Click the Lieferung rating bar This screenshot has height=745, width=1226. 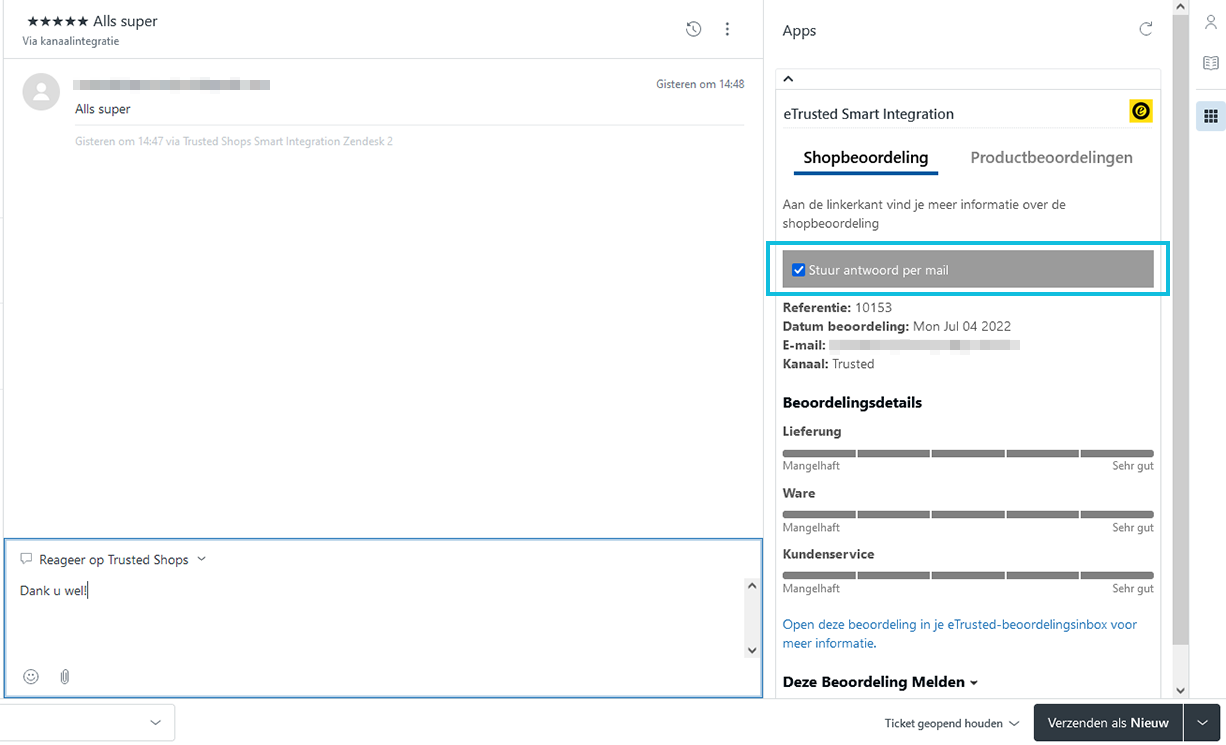pos(968,454)
